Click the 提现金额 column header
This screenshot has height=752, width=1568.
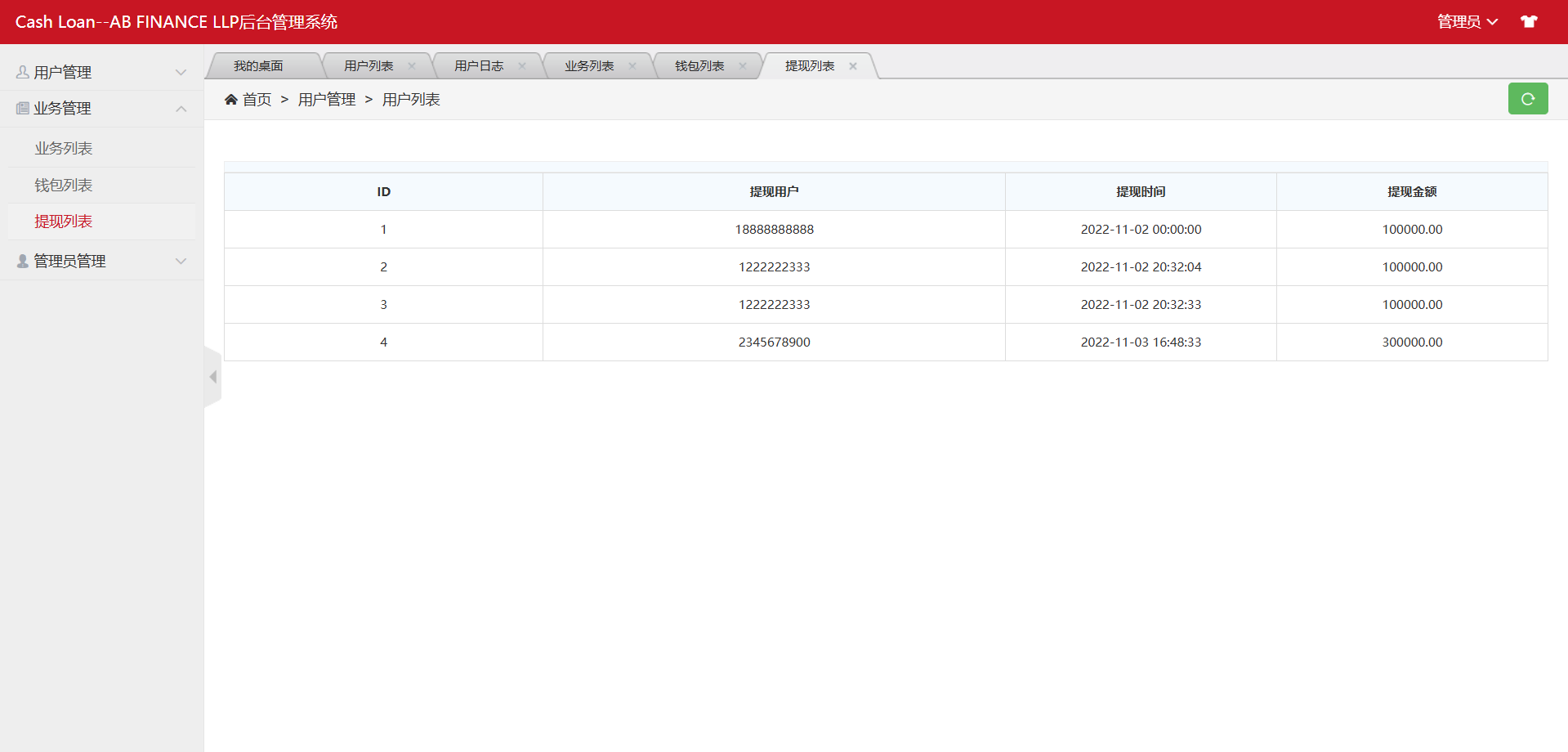[x=1411, y=192]
